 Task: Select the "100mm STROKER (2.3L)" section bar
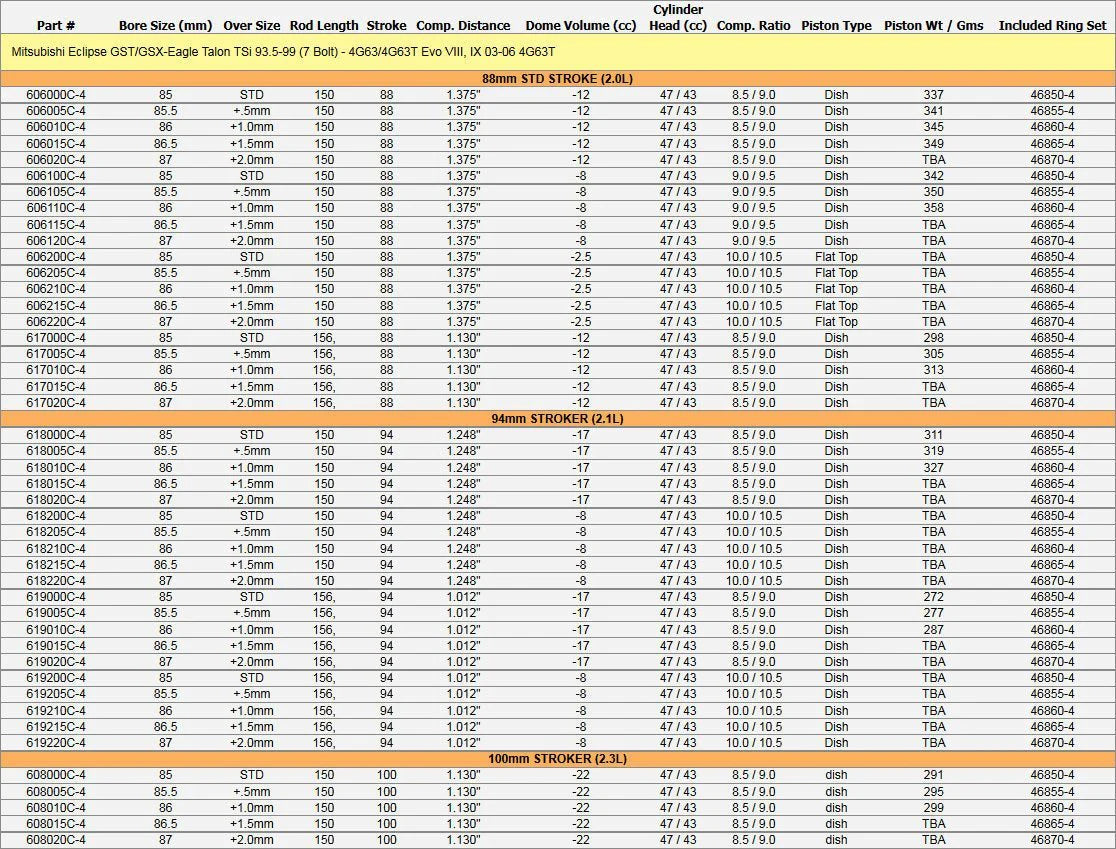click(557, 758)
